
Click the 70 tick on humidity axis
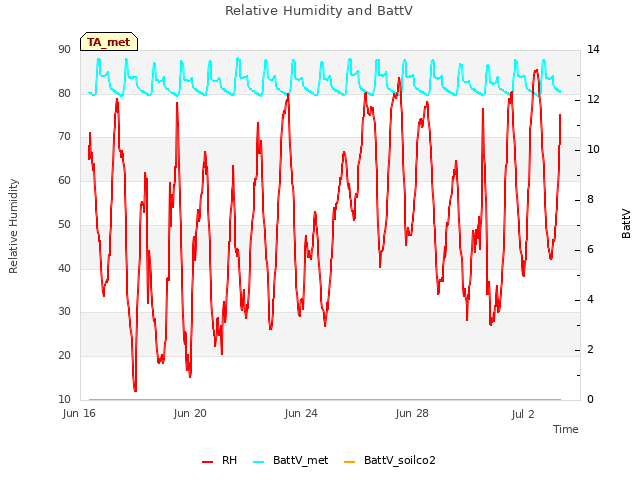click(64, 136)
